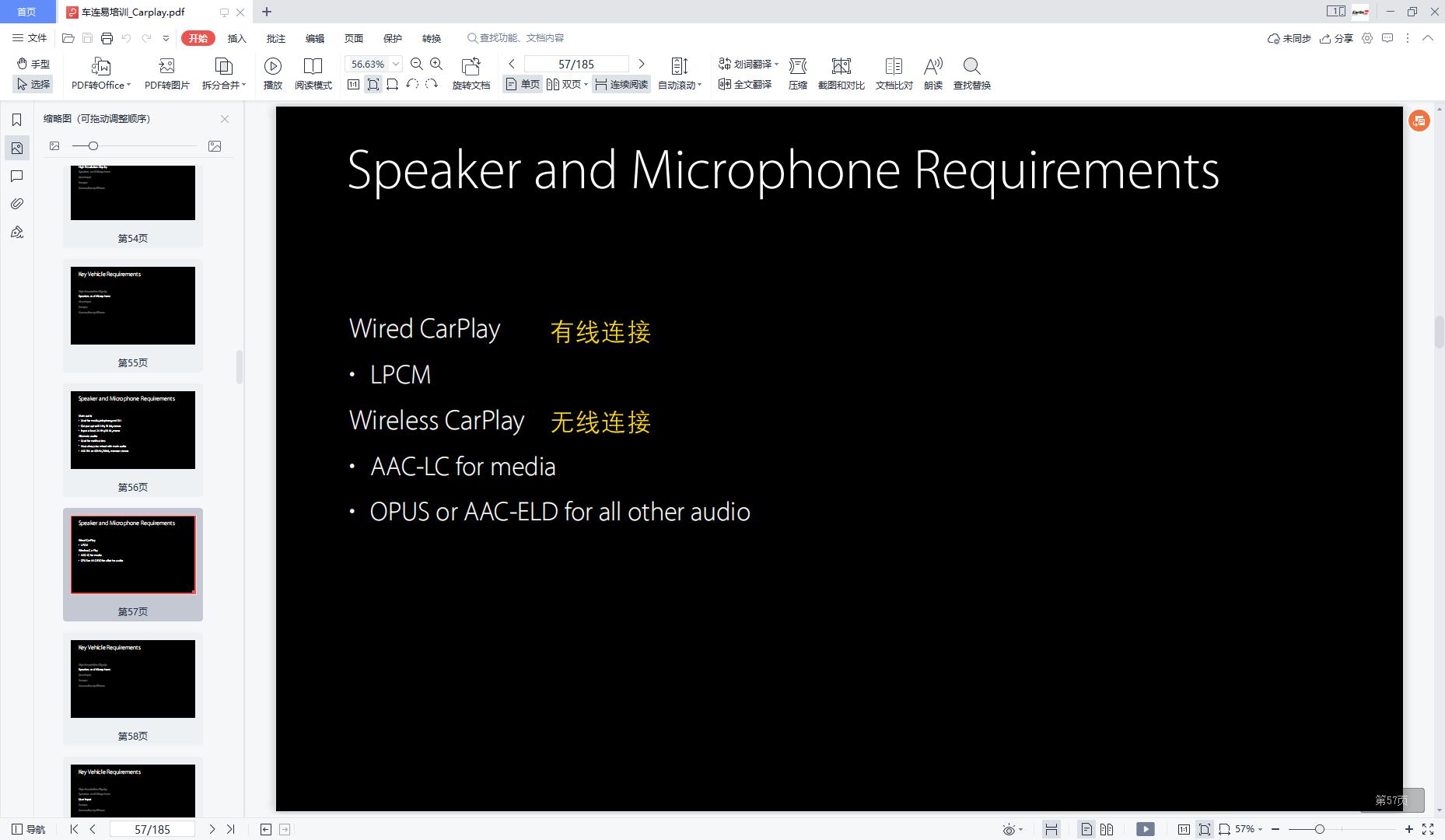Viewport: 1445px width, 840px height.
Task: Open 查找替换 find and replace
Action: 971,73
